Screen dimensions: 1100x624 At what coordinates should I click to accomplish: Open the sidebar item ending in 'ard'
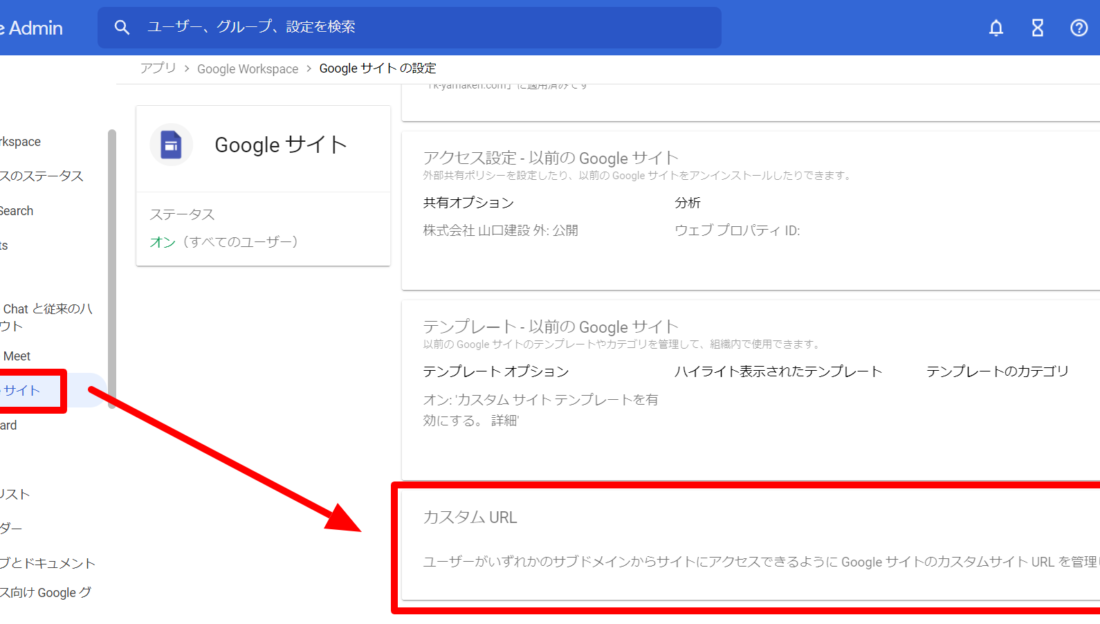pos(8,425)
